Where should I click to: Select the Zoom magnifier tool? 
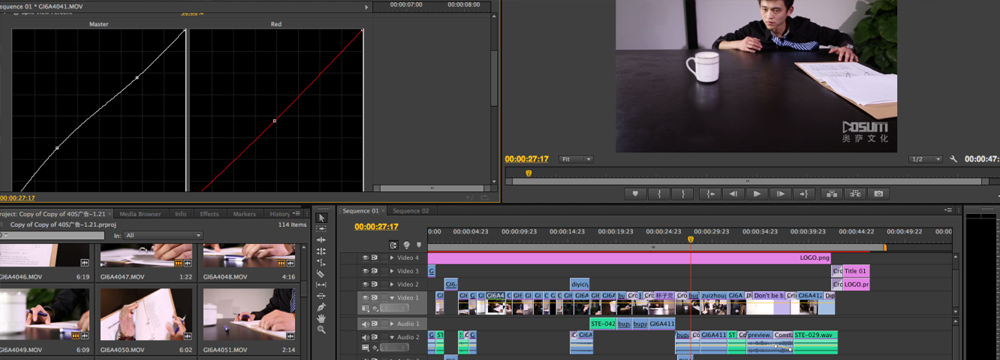pyautogui.click(x=321, y=329)
